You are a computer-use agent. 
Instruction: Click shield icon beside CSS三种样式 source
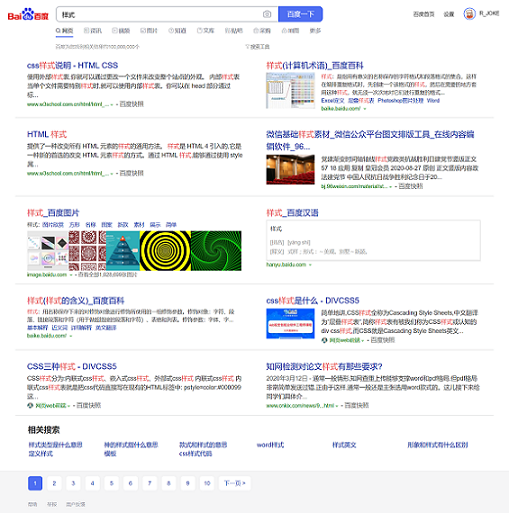coord(30,405)
